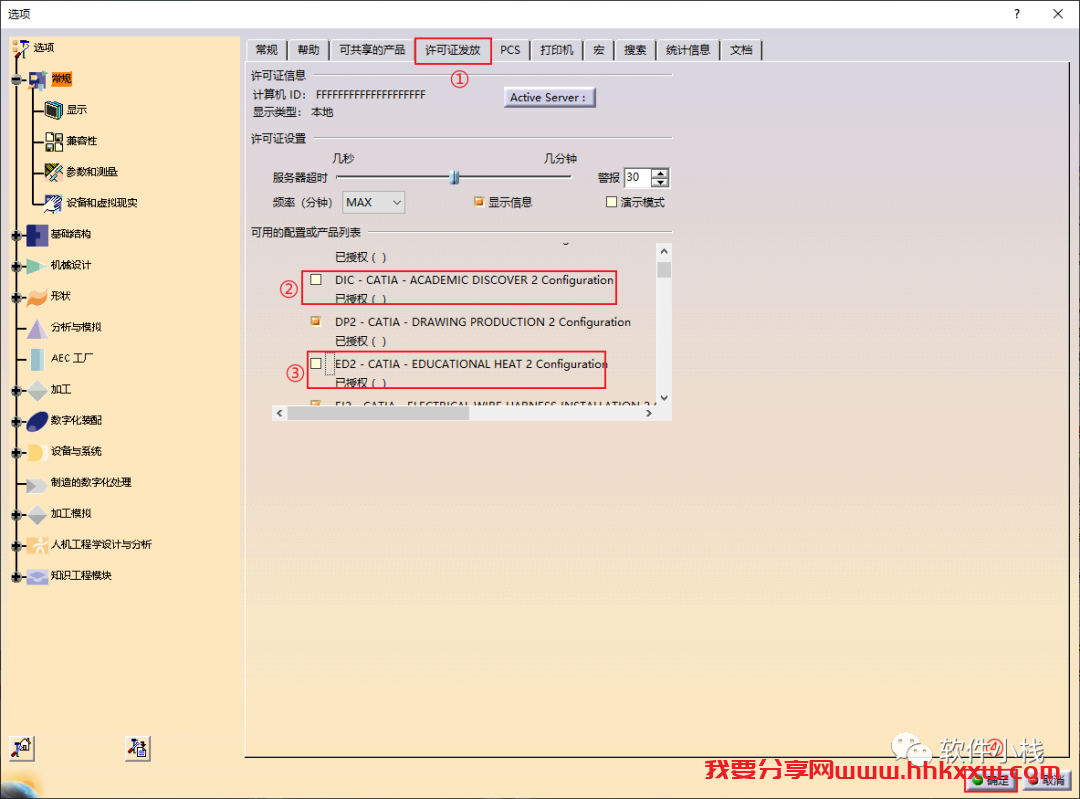Toggle the 显示信息 checkbox
Image resolution: width=1080 pixels, height=799 pixels.
[479, 201]
